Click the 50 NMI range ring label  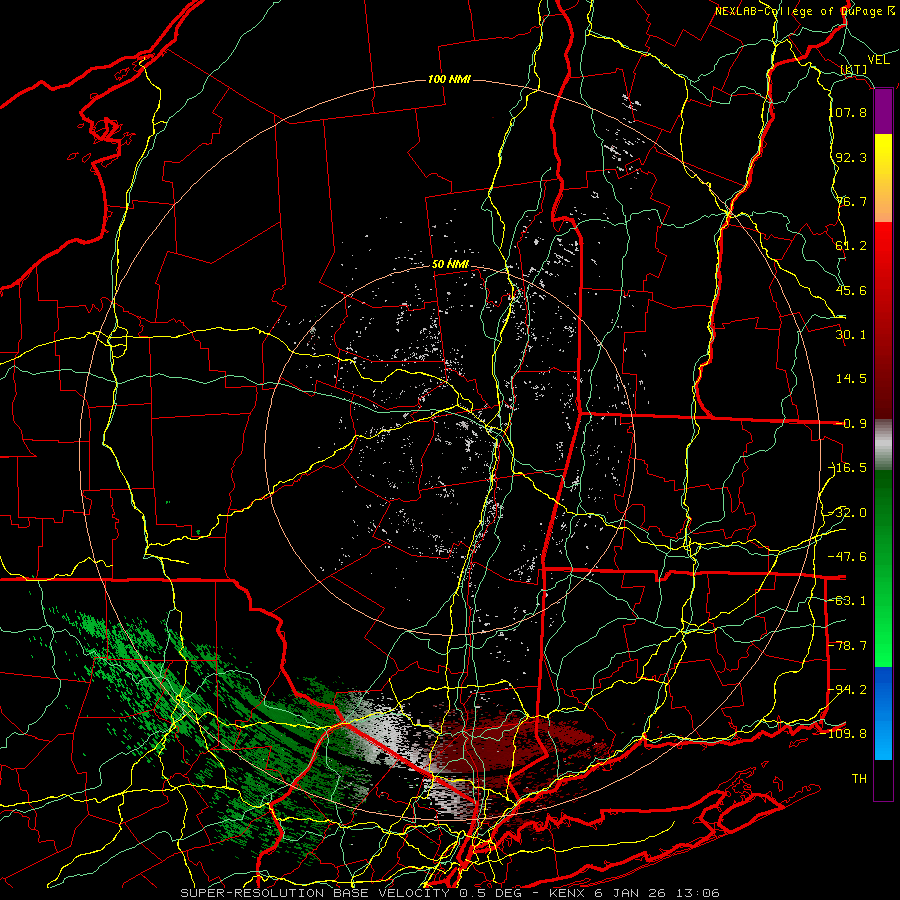(450, 265)
